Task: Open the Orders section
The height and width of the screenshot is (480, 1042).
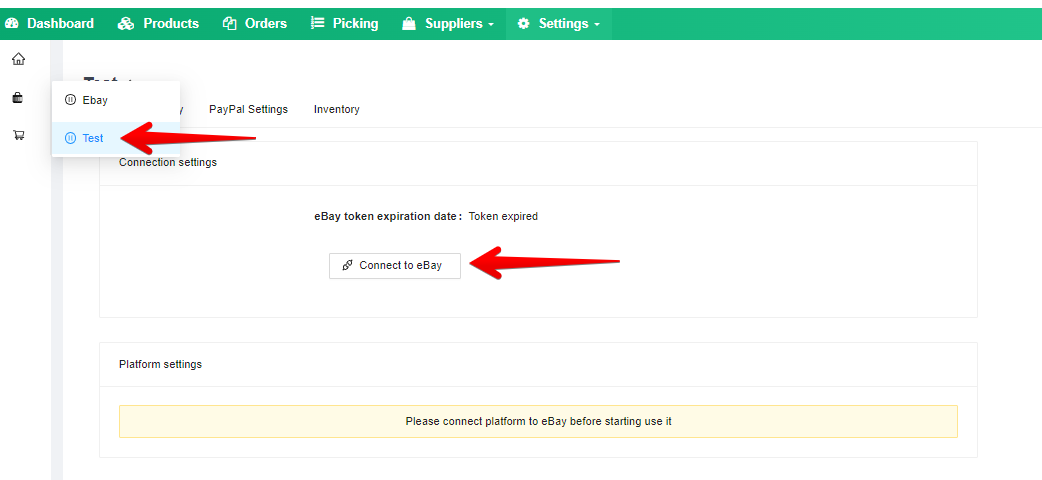Action: 255,23
